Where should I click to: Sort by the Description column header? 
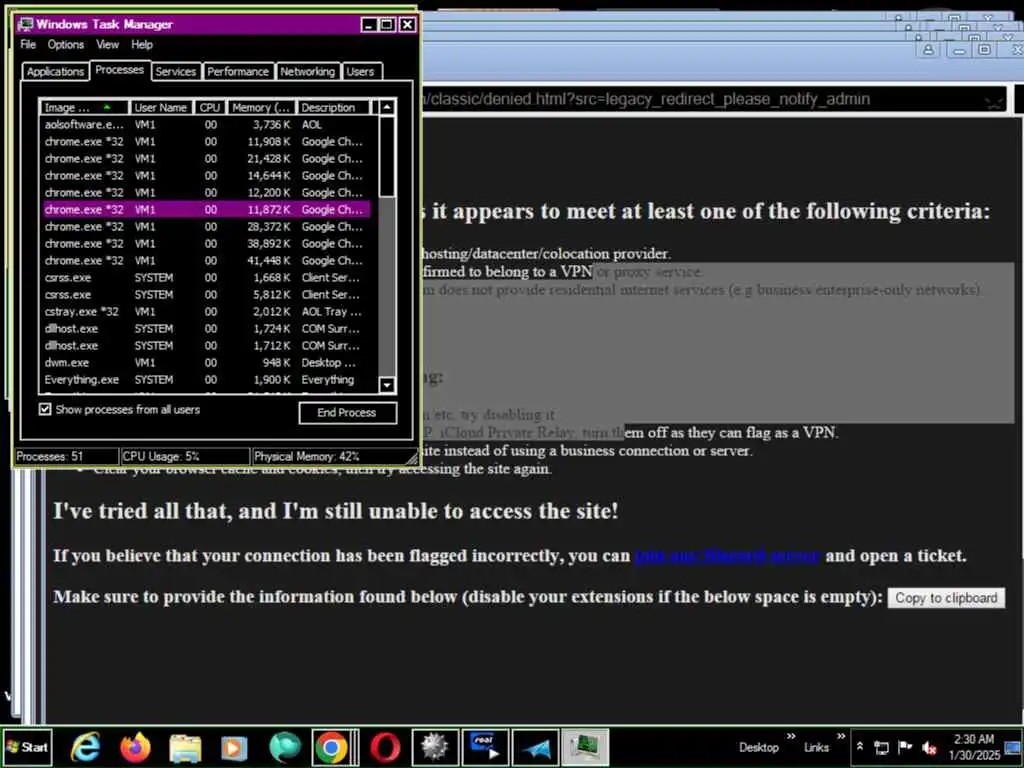tap(334, 108)
